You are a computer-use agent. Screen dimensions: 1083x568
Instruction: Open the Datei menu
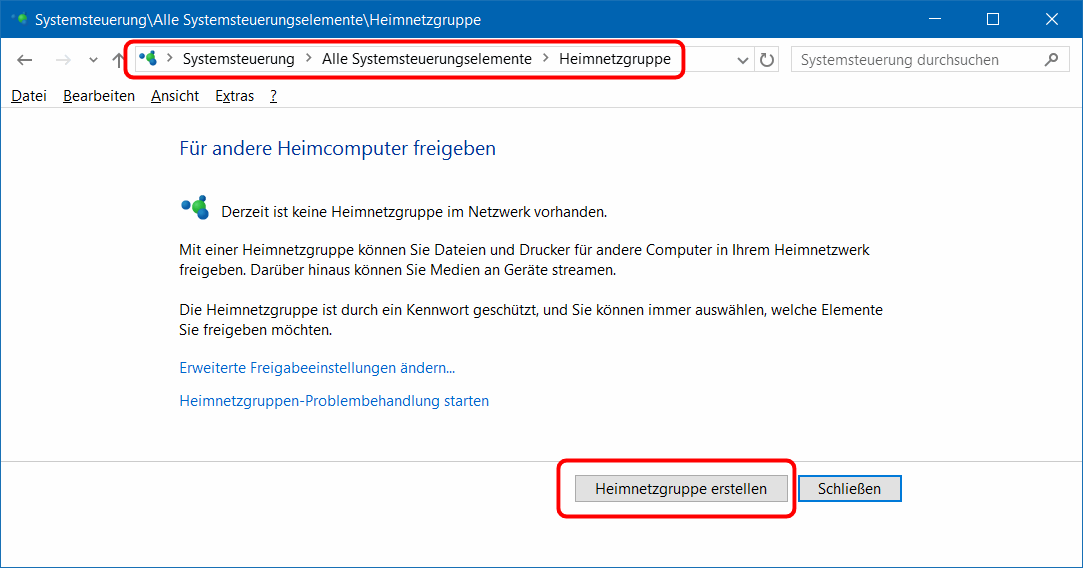pyautogui.click(x=29, y=96)
